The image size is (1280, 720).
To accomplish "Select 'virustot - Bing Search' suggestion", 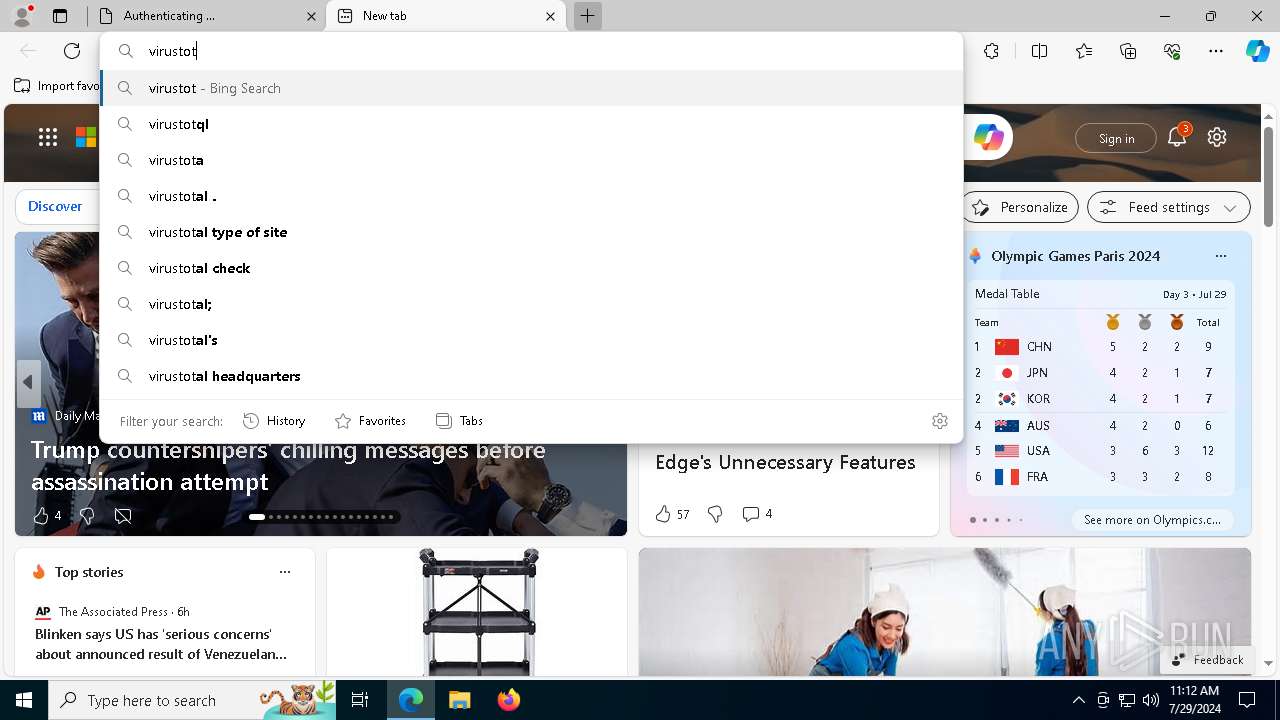I will coord(531,88).
